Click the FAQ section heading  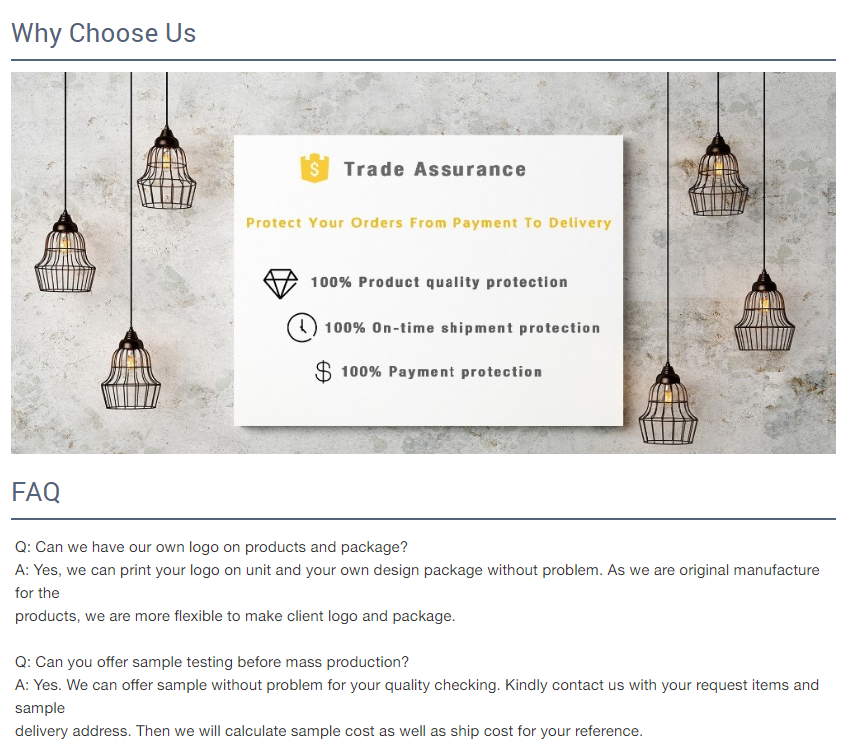(x=36, y=491)
